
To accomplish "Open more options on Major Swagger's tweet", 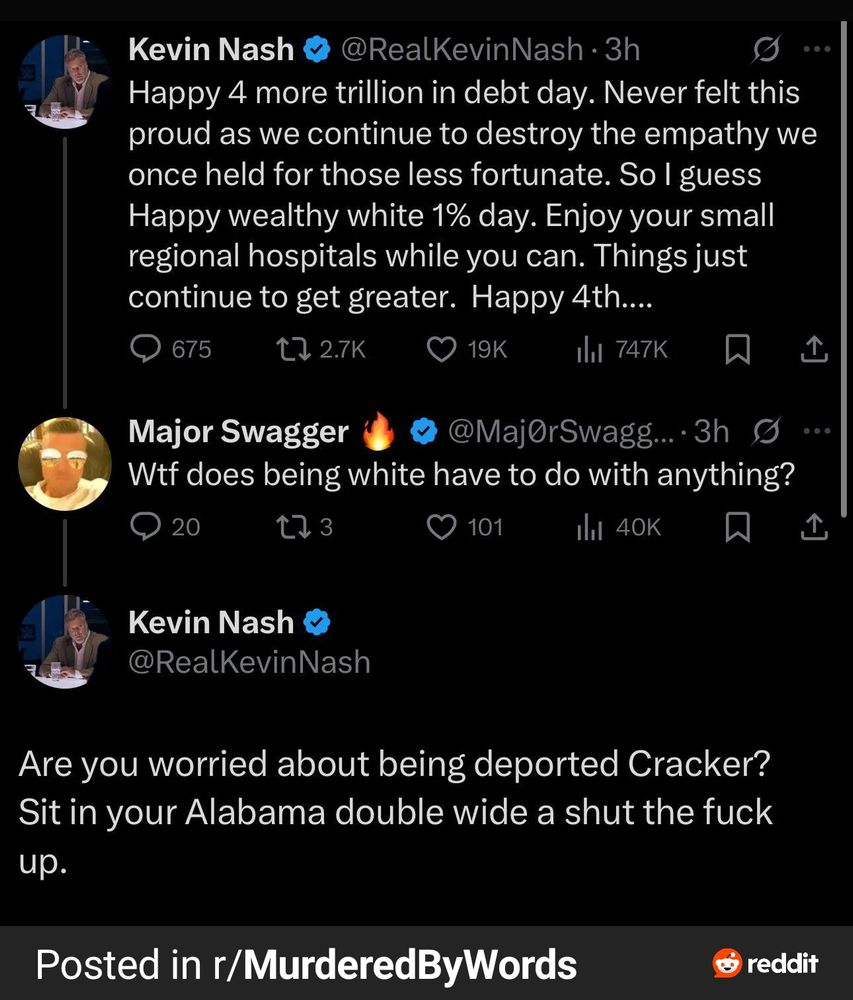I will click(818, 432).
